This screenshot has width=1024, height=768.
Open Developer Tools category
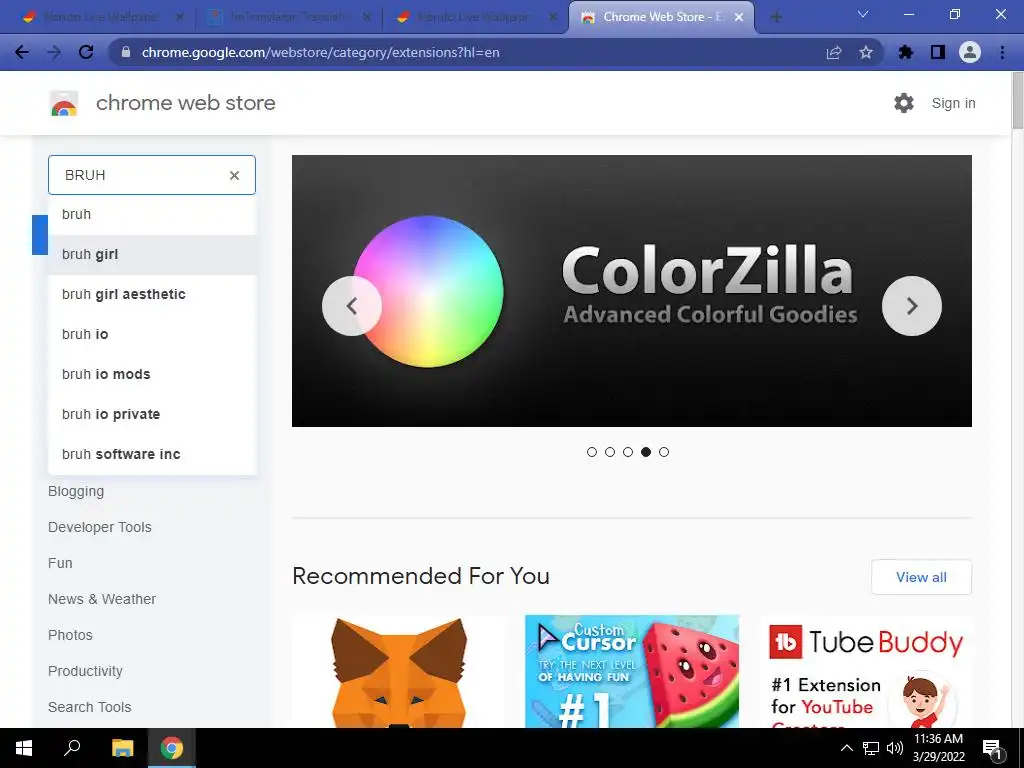tap(99, 527)
